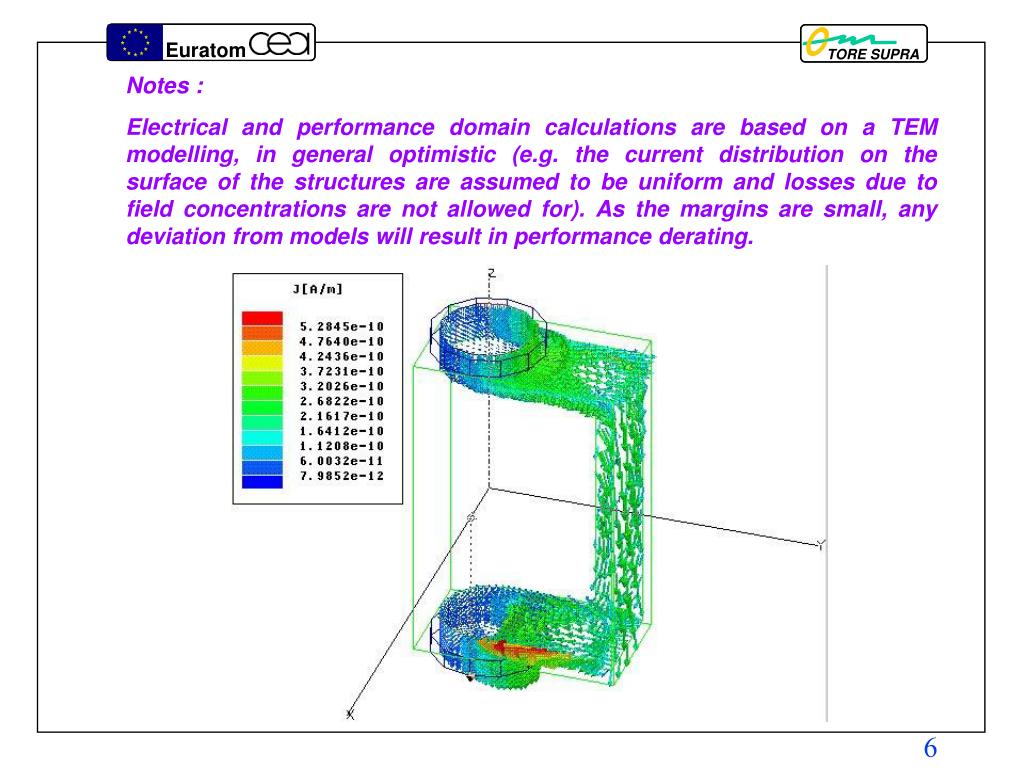
Task: Click the Euratom CEA logo
Action: point(211,42)
